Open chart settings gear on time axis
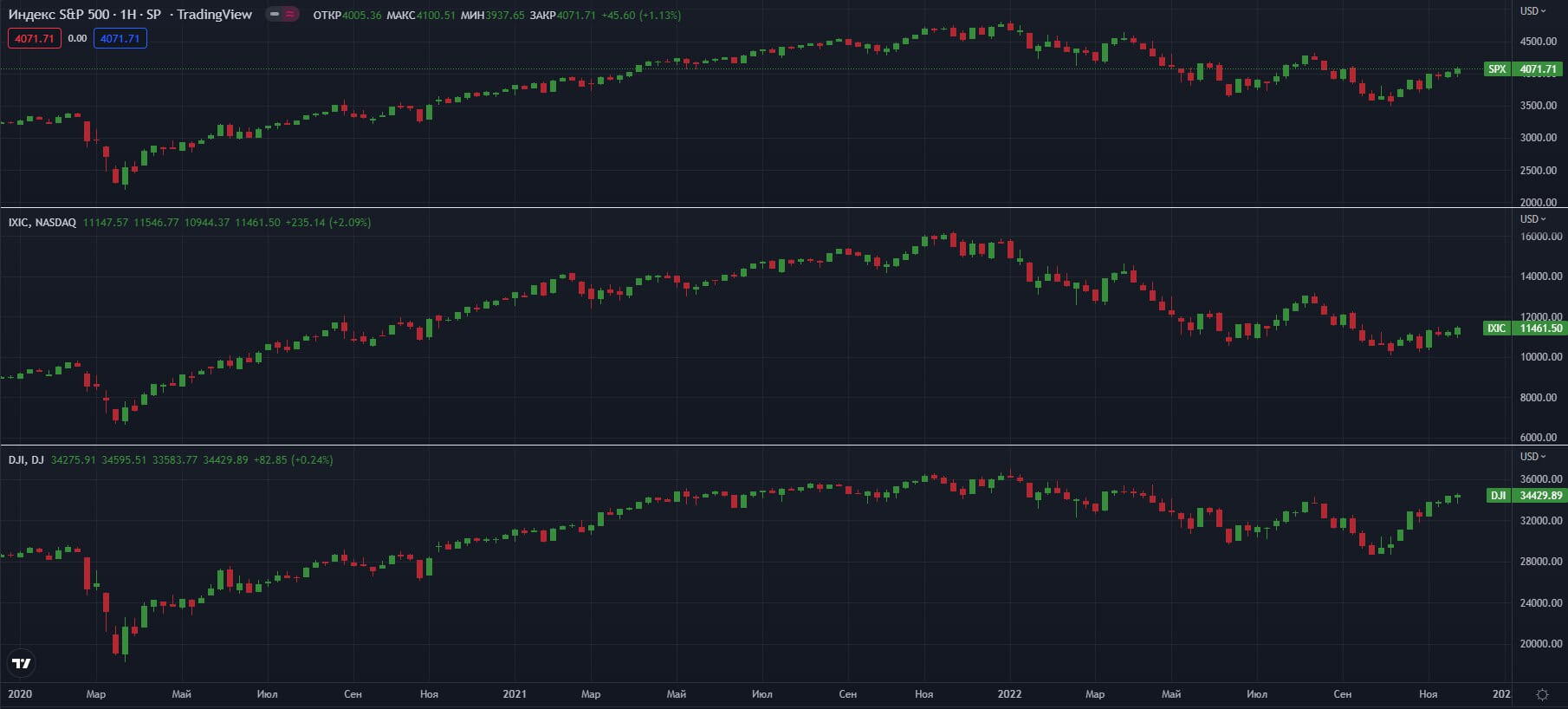Screen dimensions: 1568x709 point(1542,694)
